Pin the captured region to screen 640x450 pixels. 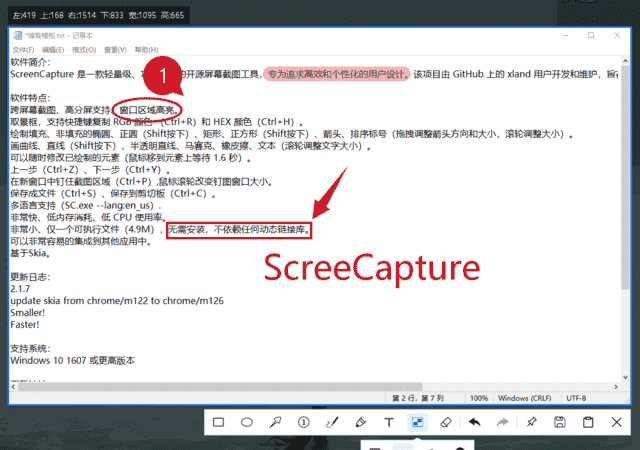[531, 422]
